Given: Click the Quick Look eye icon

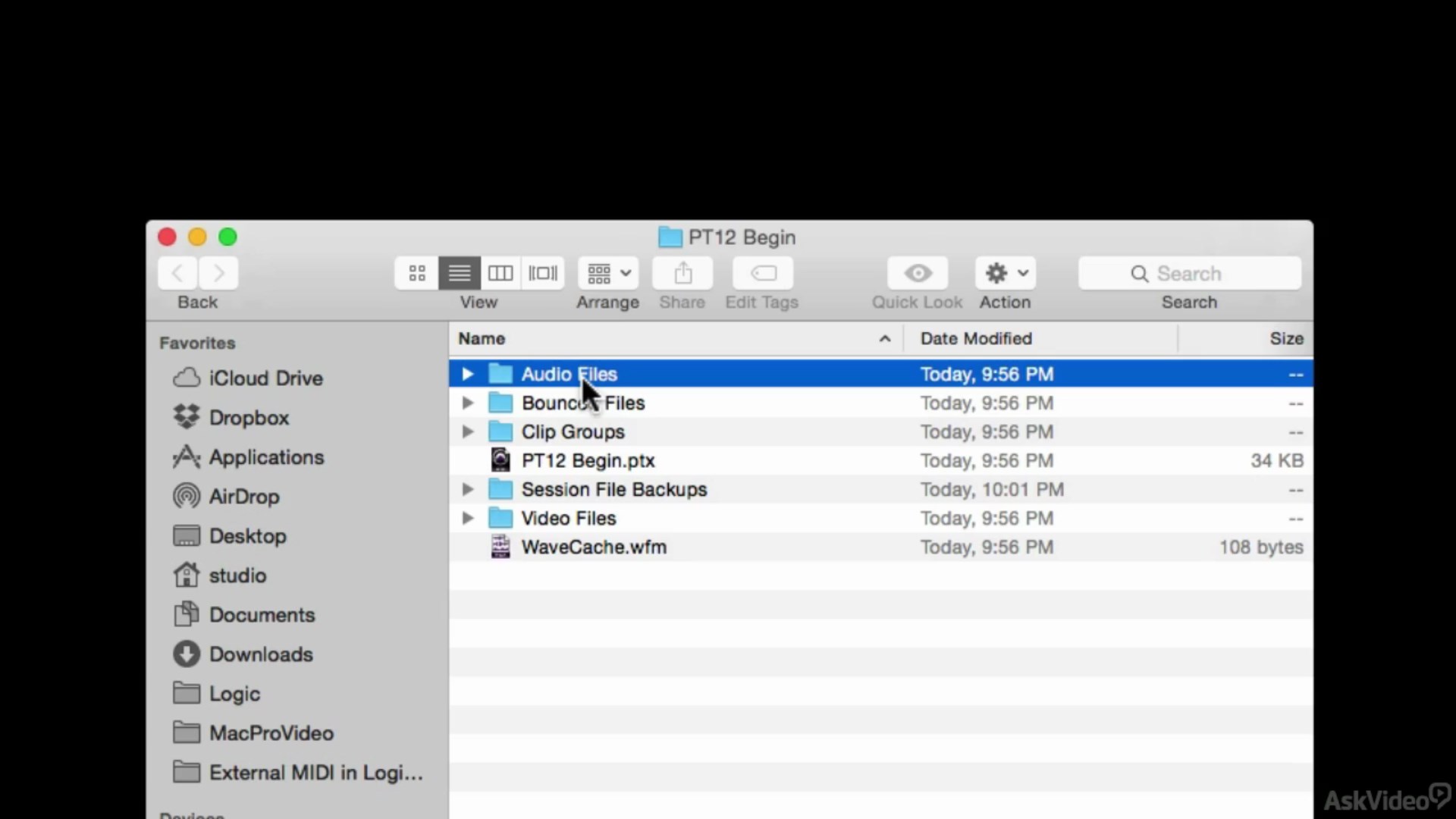Looking at the screenshot, I should click(x=918, y=273).
